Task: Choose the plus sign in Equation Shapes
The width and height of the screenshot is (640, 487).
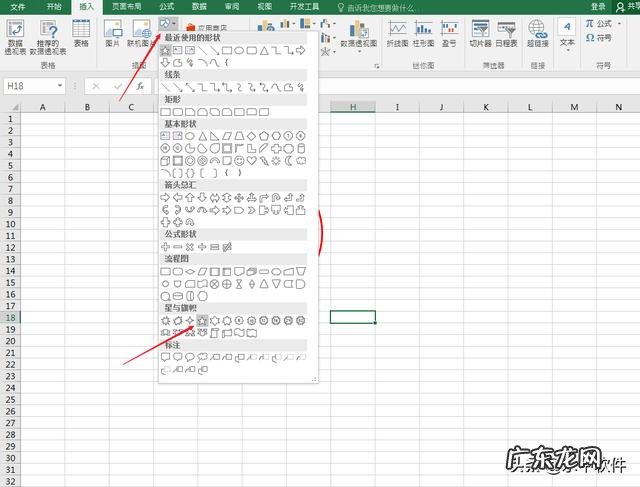Action: coord(165,247)
